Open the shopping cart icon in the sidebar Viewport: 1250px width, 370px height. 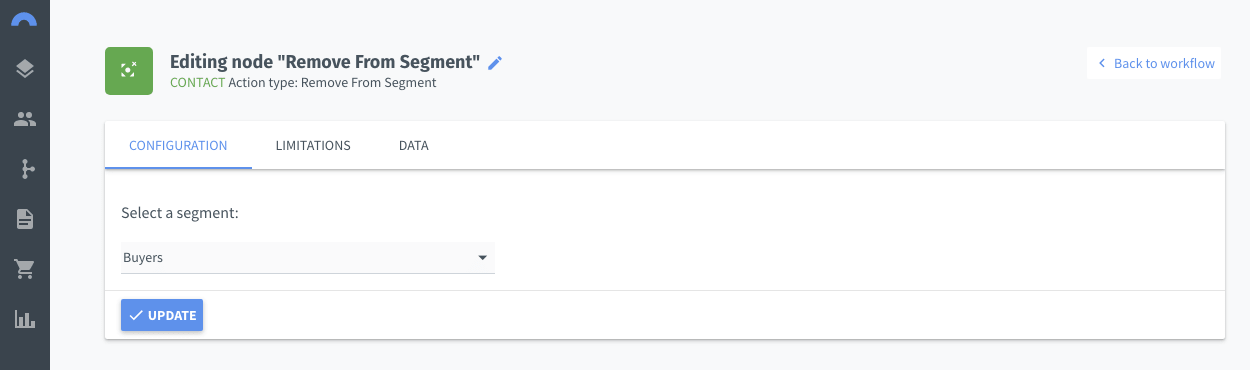click(25, 269)
